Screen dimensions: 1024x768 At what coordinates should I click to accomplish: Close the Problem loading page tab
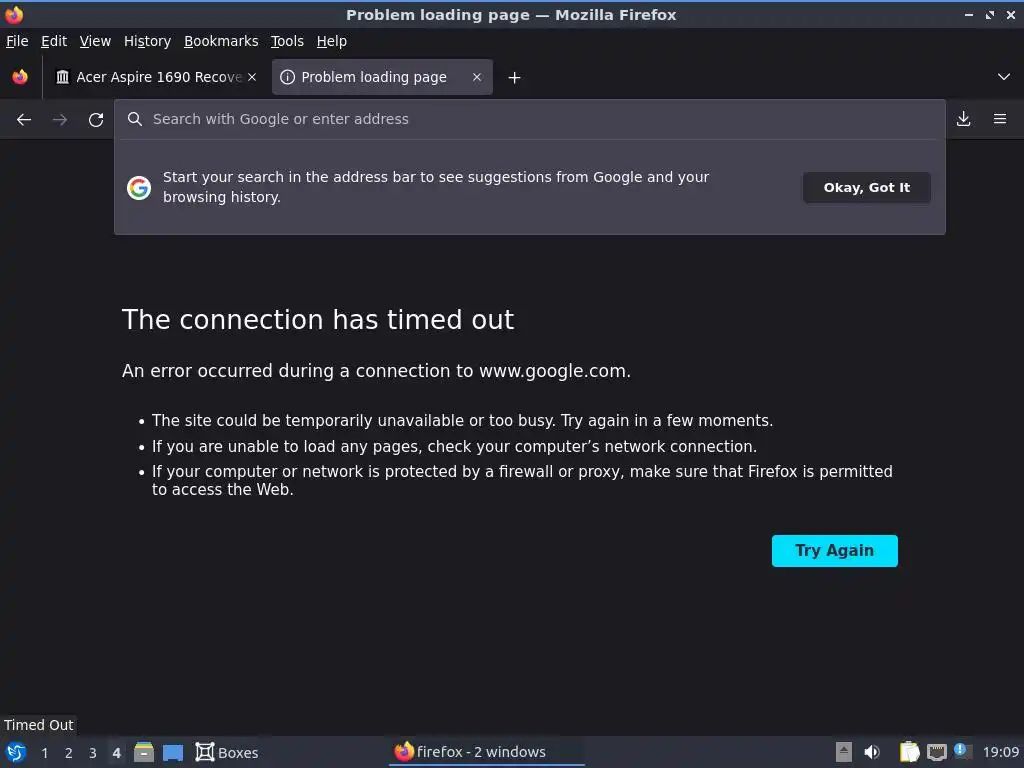click(x=477, y=77)
